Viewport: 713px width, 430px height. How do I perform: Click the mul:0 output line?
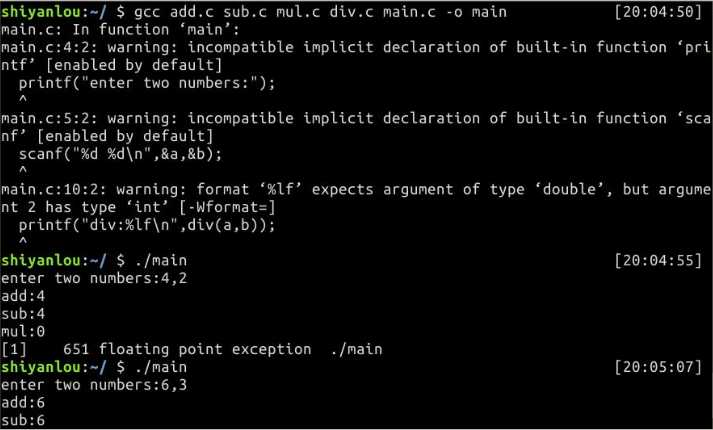point(23,331)
